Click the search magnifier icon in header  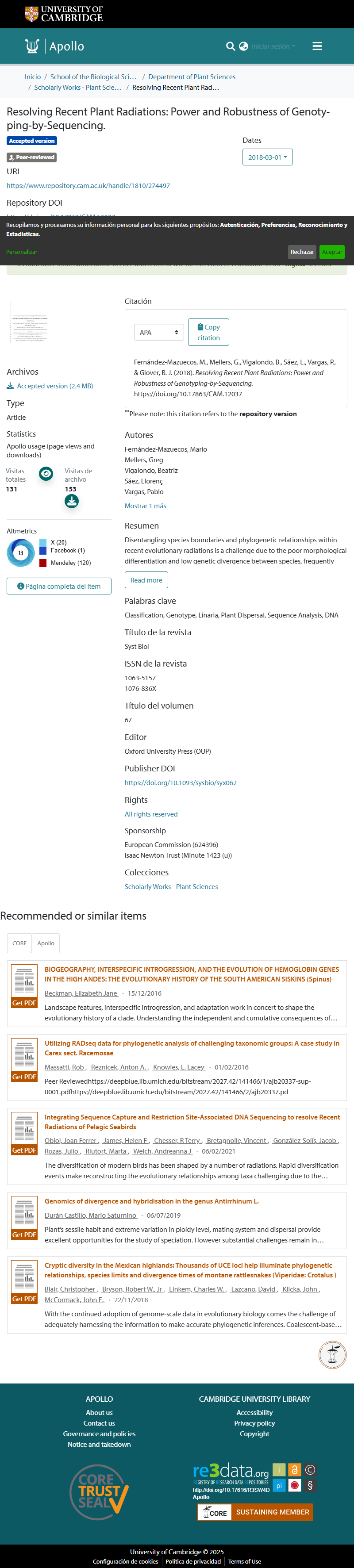230,46
